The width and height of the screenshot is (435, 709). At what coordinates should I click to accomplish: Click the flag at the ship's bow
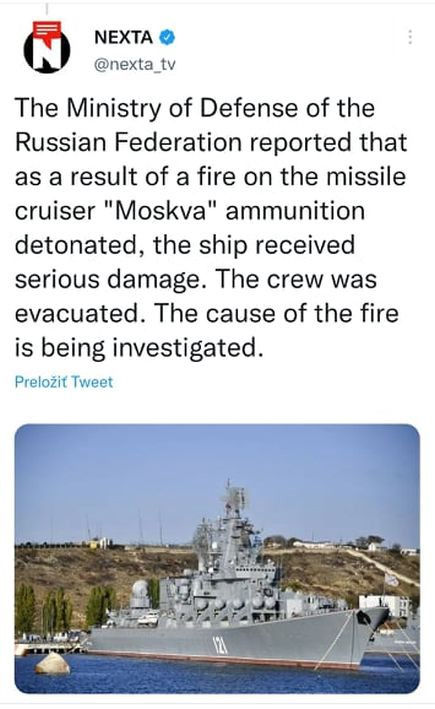point(392,580)
